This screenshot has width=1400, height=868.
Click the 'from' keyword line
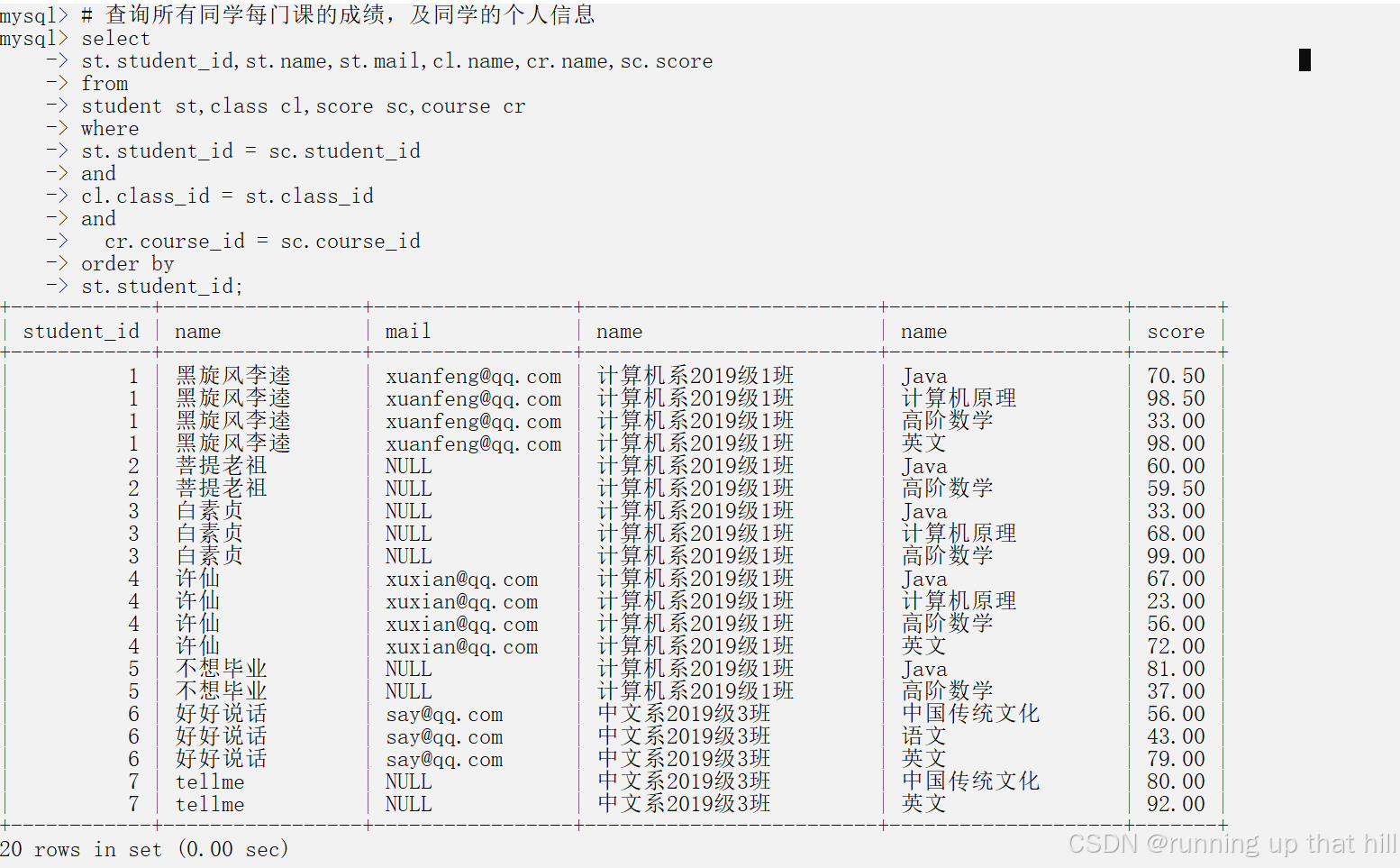[x=105, y=84]
